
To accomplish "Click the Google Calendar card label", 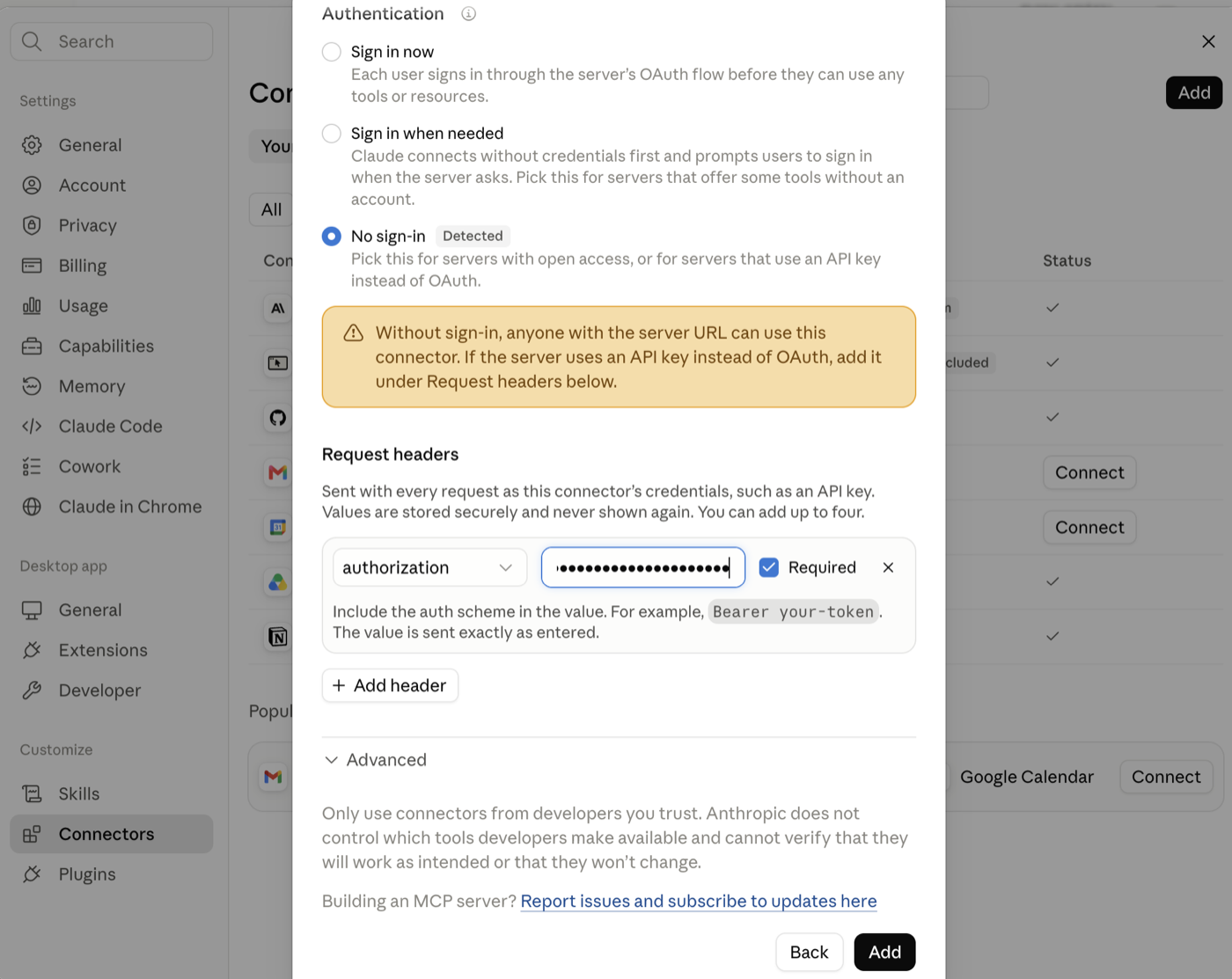I will click(1027, 777).
